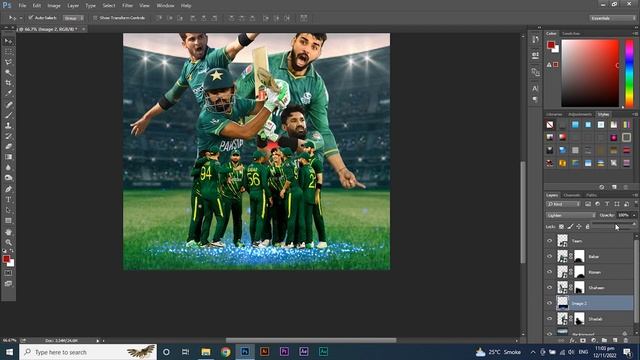Select the Path Selection tool
Screen dimensions: 640x360
click(x=8, y=210)
